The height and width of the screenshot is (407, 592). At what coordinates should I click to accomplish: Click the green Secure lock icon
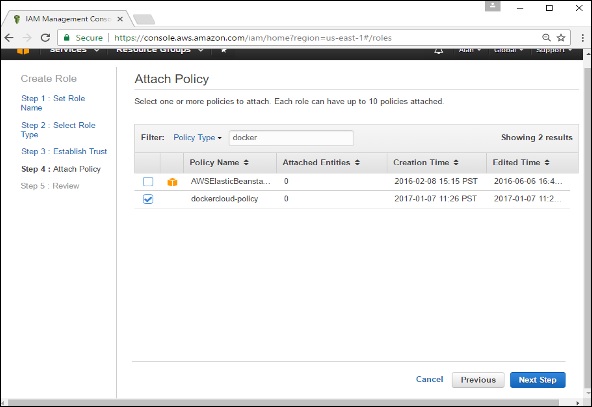(66, 37)
